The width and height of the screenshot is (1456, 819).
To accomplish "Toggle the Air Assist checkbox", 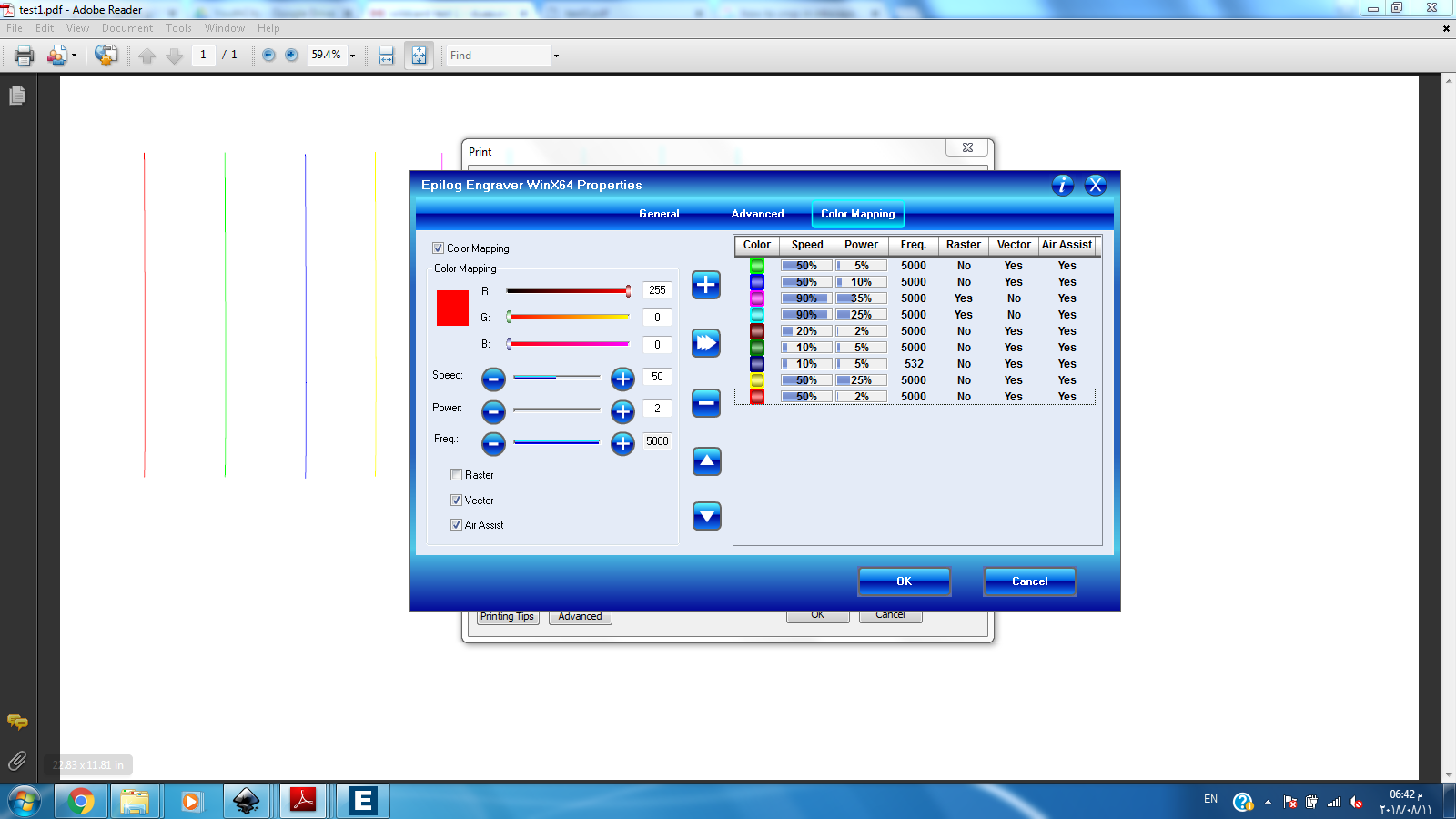I will pyautogui.click(x=457, y=525).
